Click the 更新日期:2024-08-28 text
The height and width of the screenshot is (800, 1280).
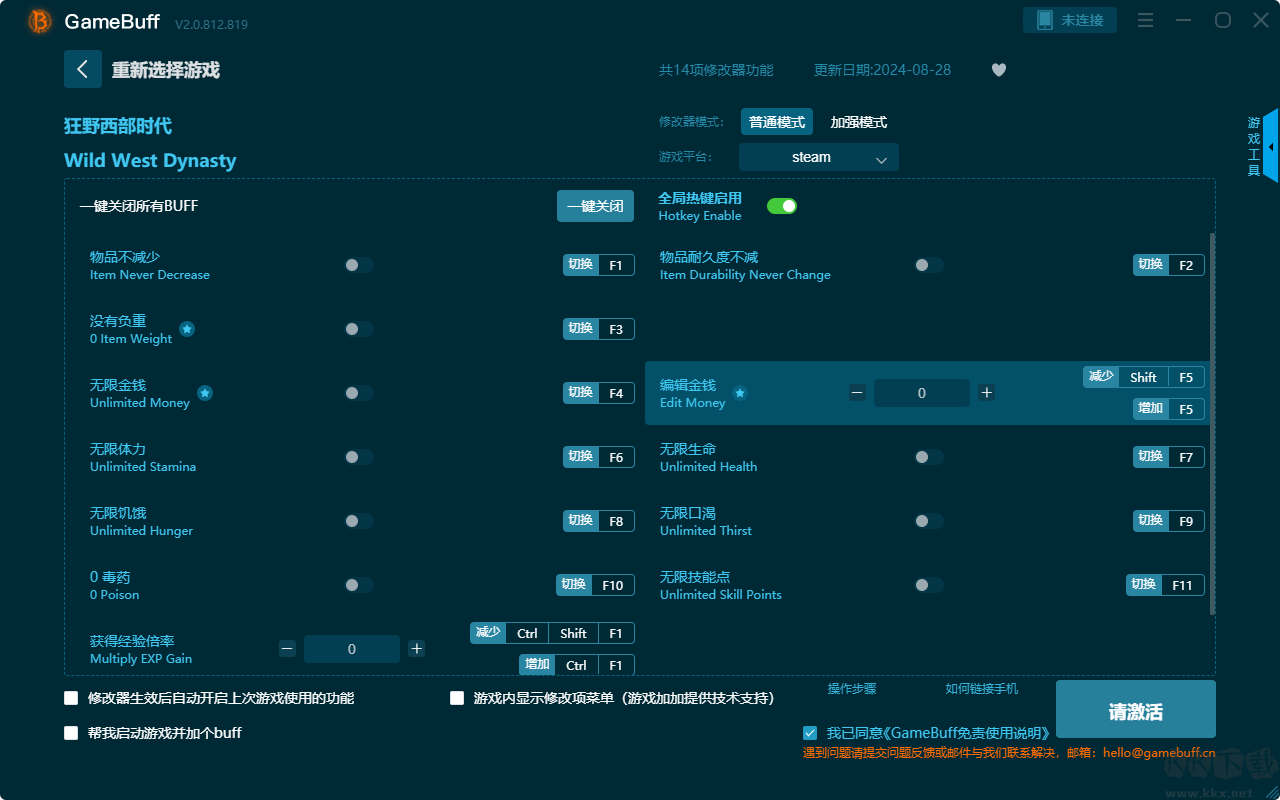point(882,70)
